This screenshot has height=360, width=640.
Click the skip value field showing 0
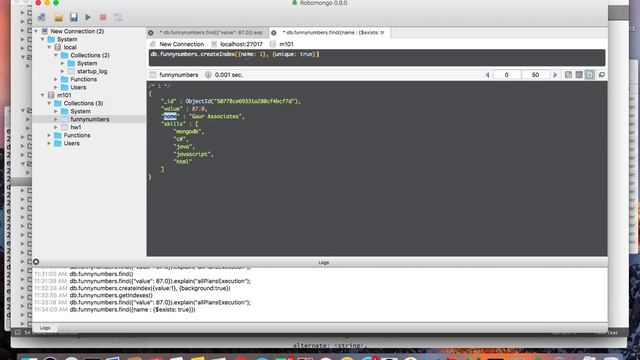click(507, 75)
